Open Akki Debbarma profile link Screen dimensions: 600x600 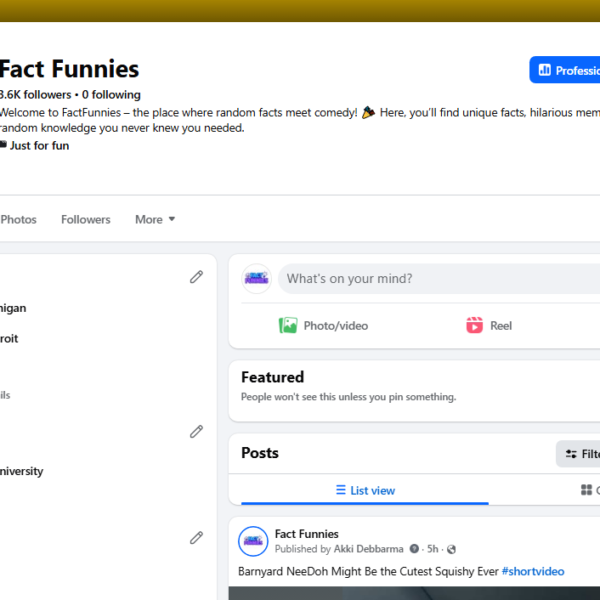(368, 549)
